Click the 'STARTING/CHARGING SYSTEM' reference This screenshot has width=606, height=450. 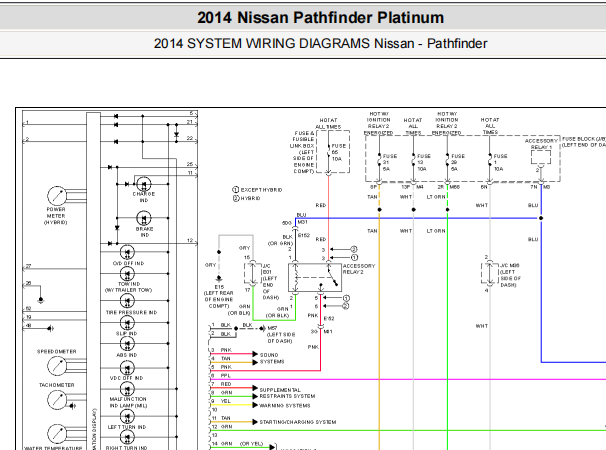(x=298, y=422)
